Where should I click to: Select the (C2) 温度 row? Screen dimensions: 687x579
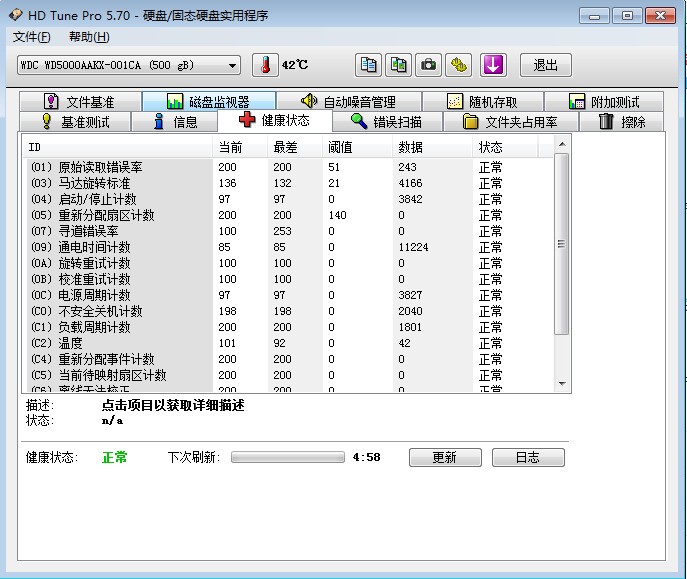click(x=288, y=343)
